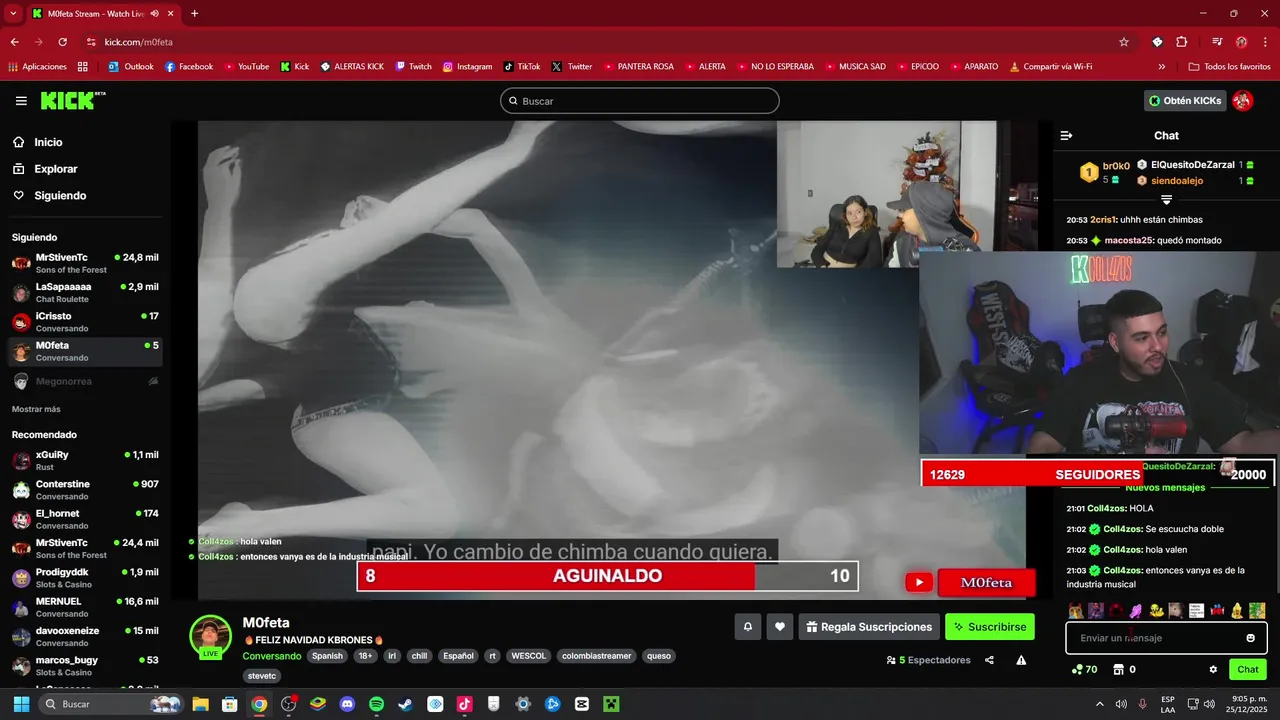Click the br0k0 username on leaderboard
Viewport: 1280px width, 720px height.
point(1116,166)
